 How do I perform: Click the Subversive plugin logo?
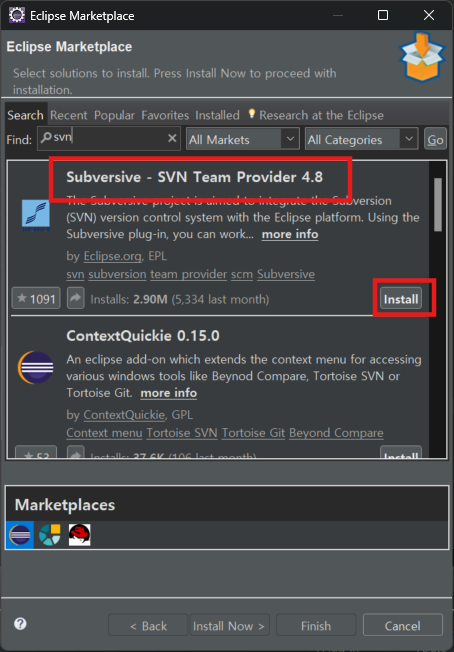[36, 215]
